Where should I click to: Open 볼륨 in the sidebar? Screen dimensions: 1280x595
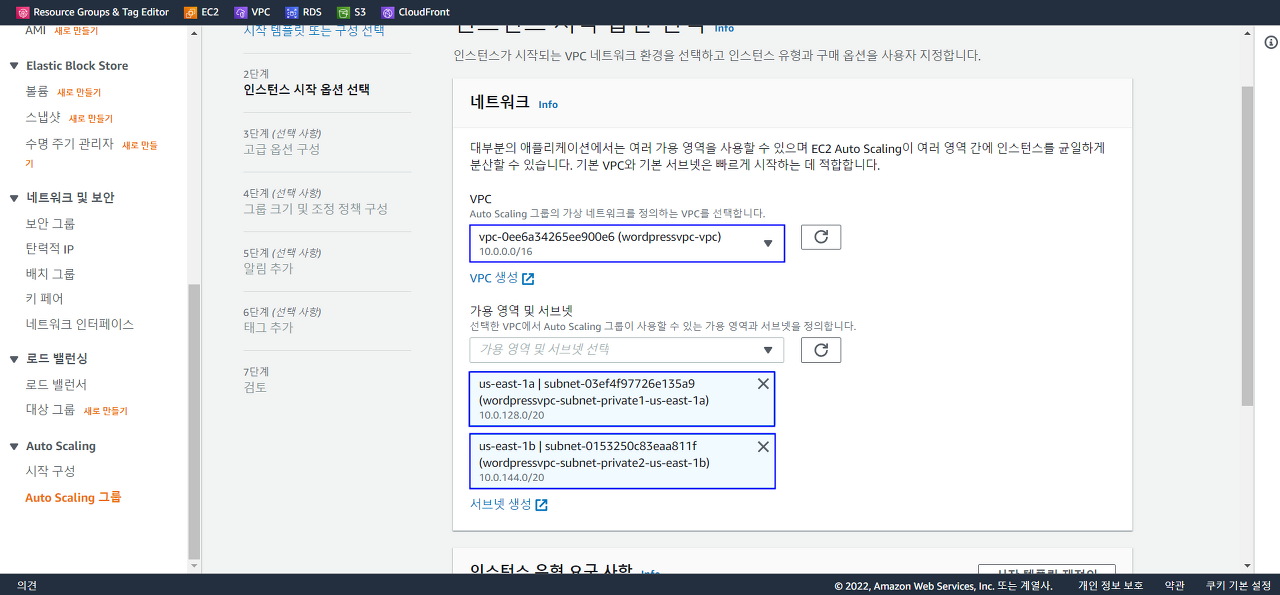click(37, 91)
